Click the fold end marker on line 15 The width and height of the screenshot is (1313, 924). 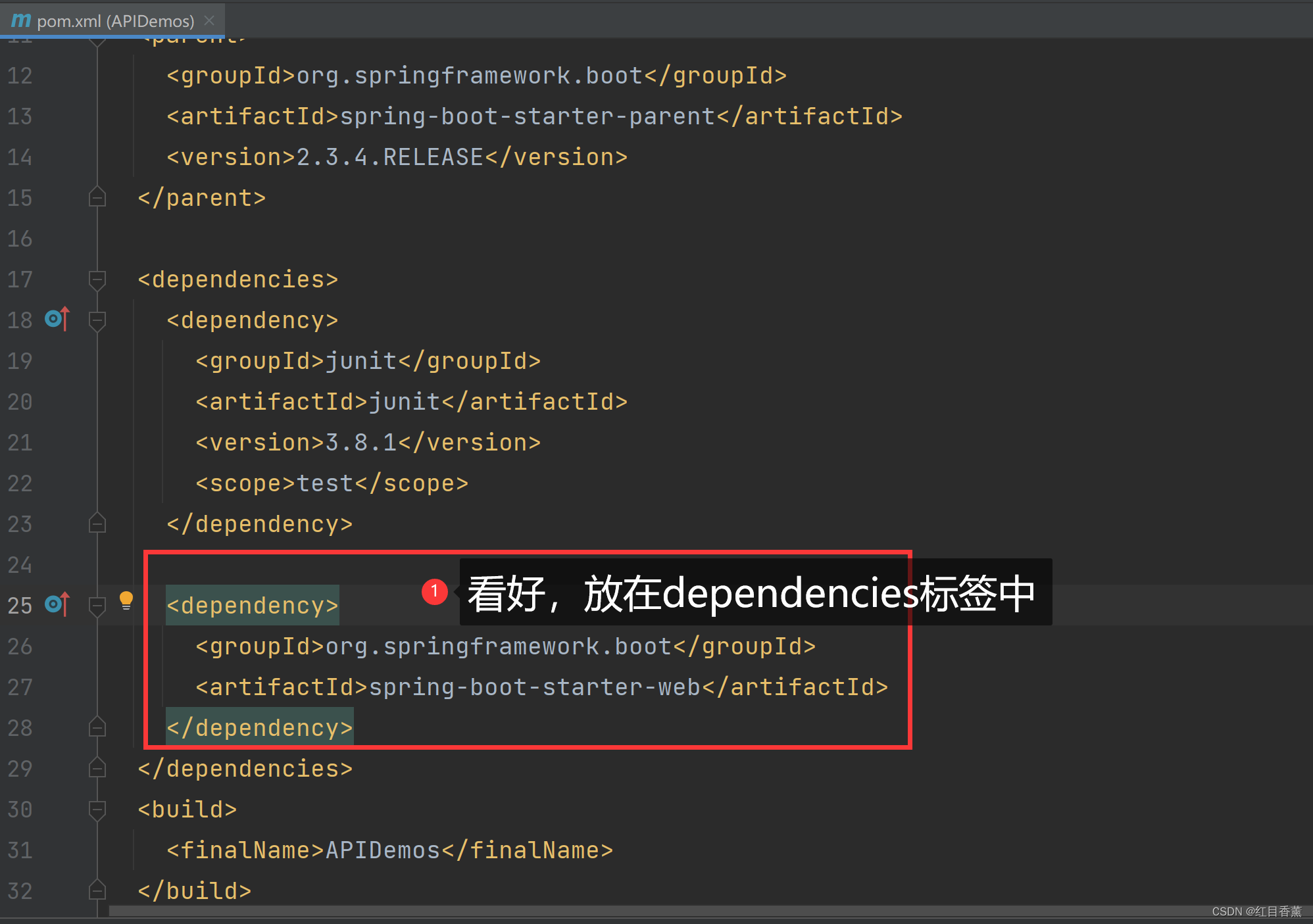tap(97, 197)
